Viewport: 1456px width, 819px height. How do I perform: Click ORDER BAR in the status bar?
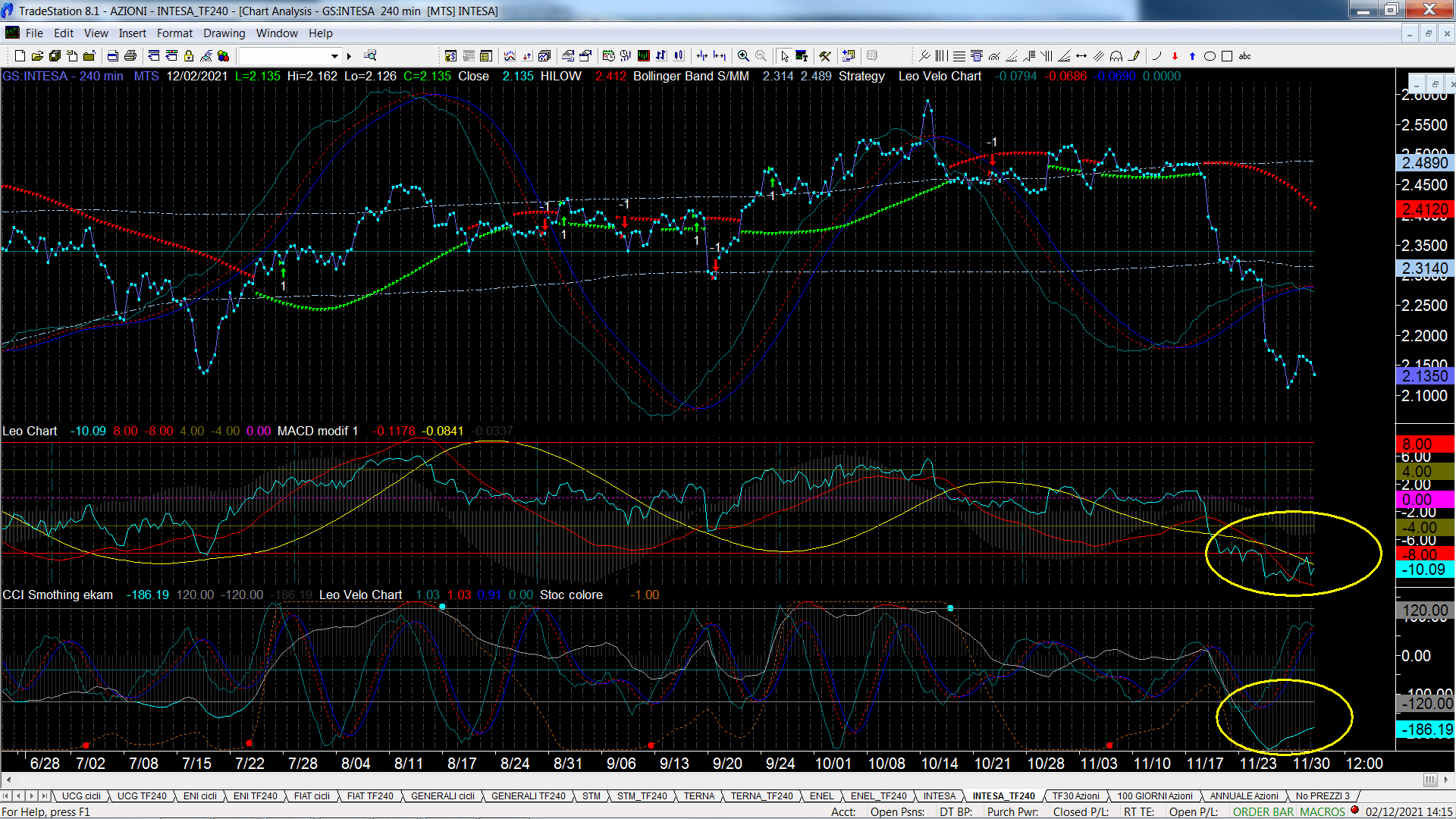pyautogui.click(x=1263, y=811)
